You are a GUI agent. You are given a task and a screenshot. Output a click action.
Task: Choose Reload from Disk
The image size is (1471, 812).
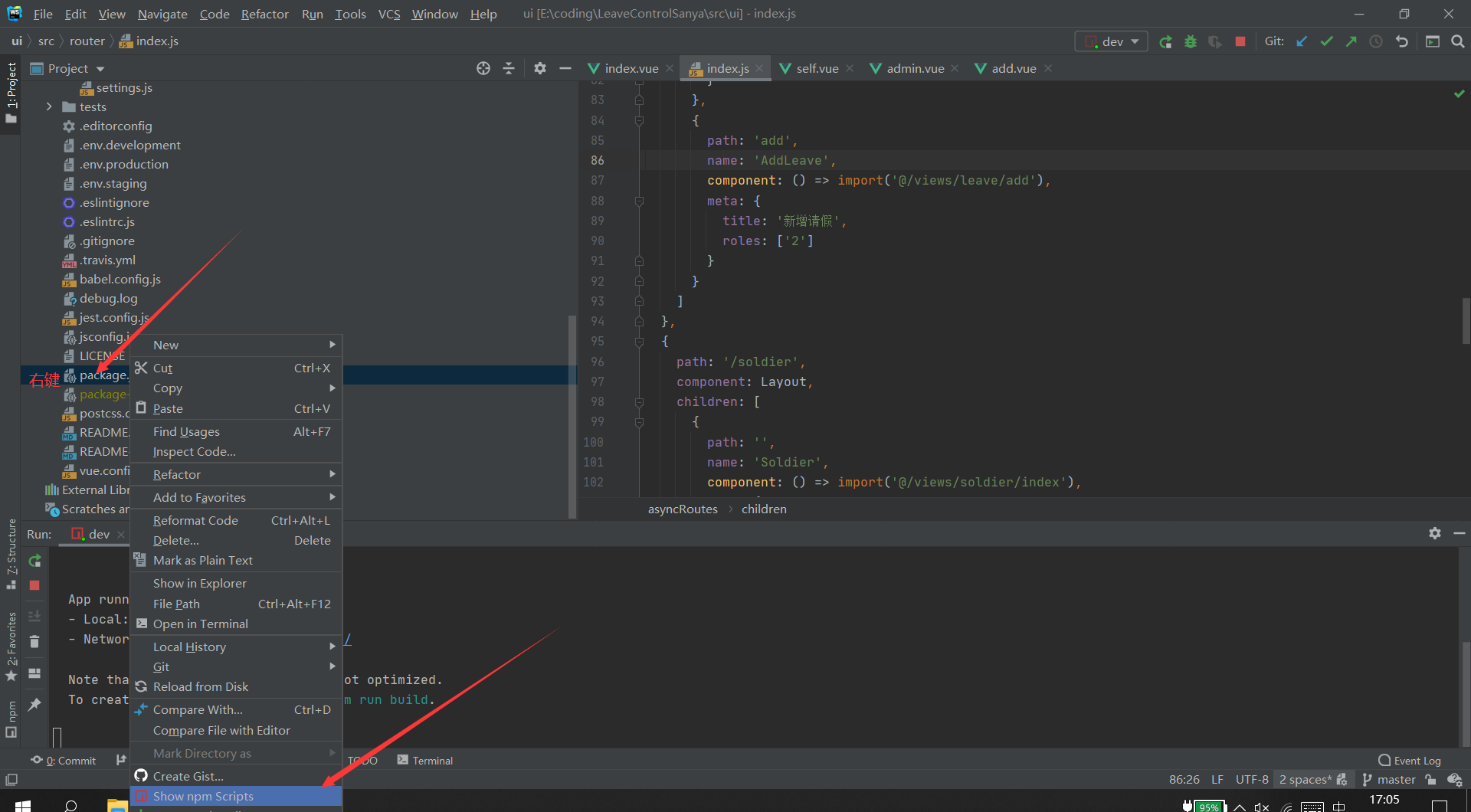pos(236,686)
